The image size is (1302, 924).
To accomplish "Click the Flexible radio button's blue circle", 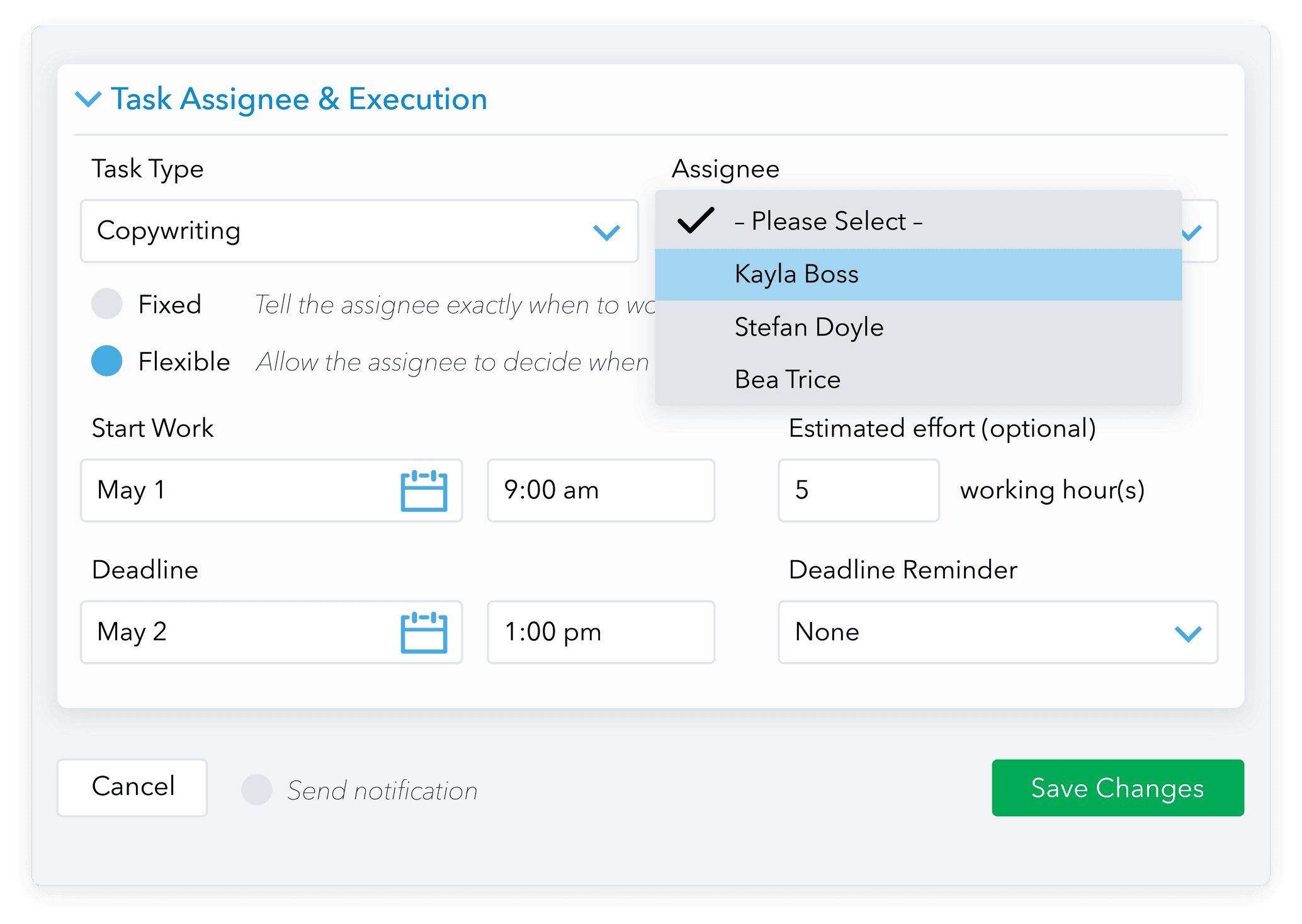I will click(x=106, y=361).
